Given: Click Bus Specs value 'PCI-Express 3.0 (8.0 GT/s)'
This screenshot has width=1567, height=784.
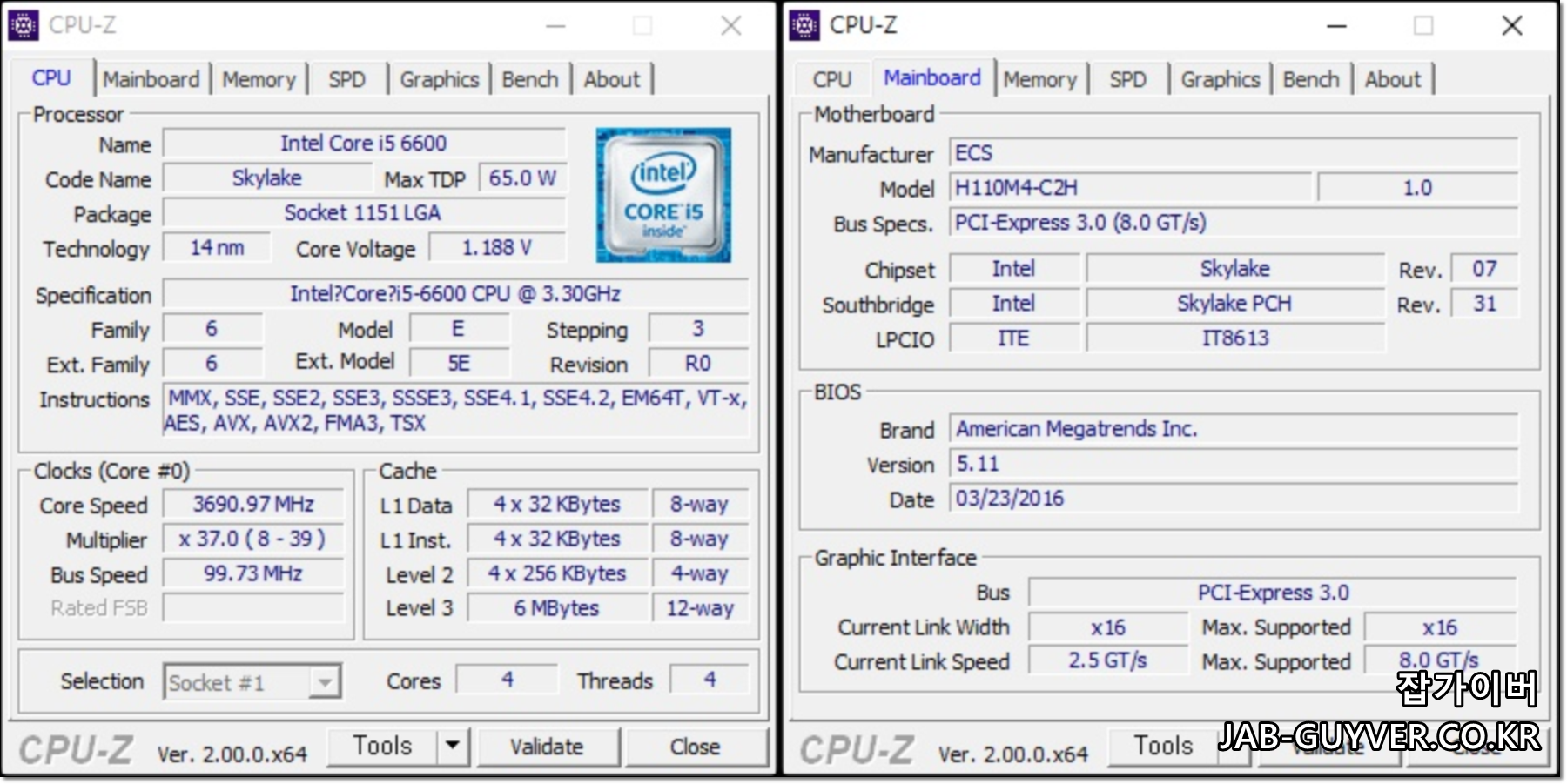Looking at the screenshot, I should [x=1234, y=222].
